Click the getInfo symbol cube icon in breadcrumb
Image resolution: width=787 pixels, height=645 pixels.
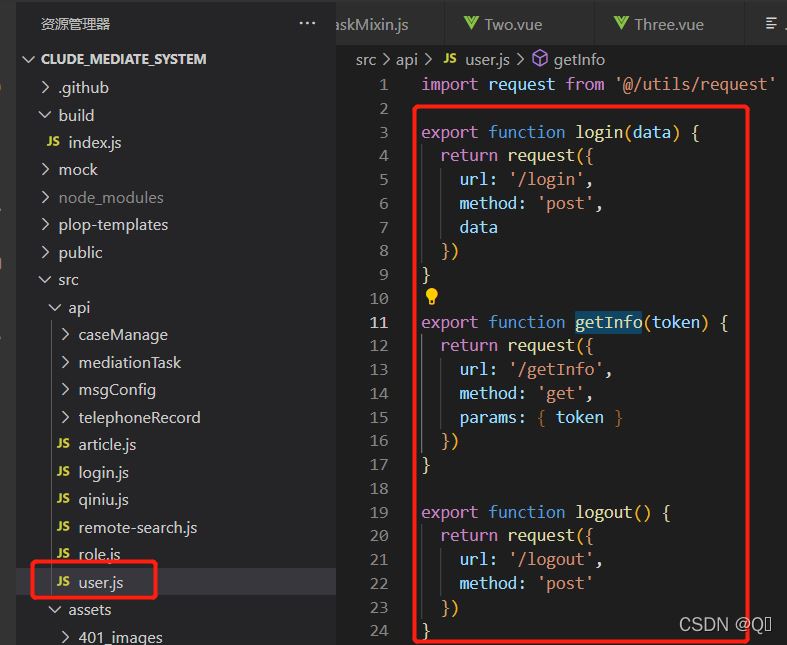click(540, 59)
